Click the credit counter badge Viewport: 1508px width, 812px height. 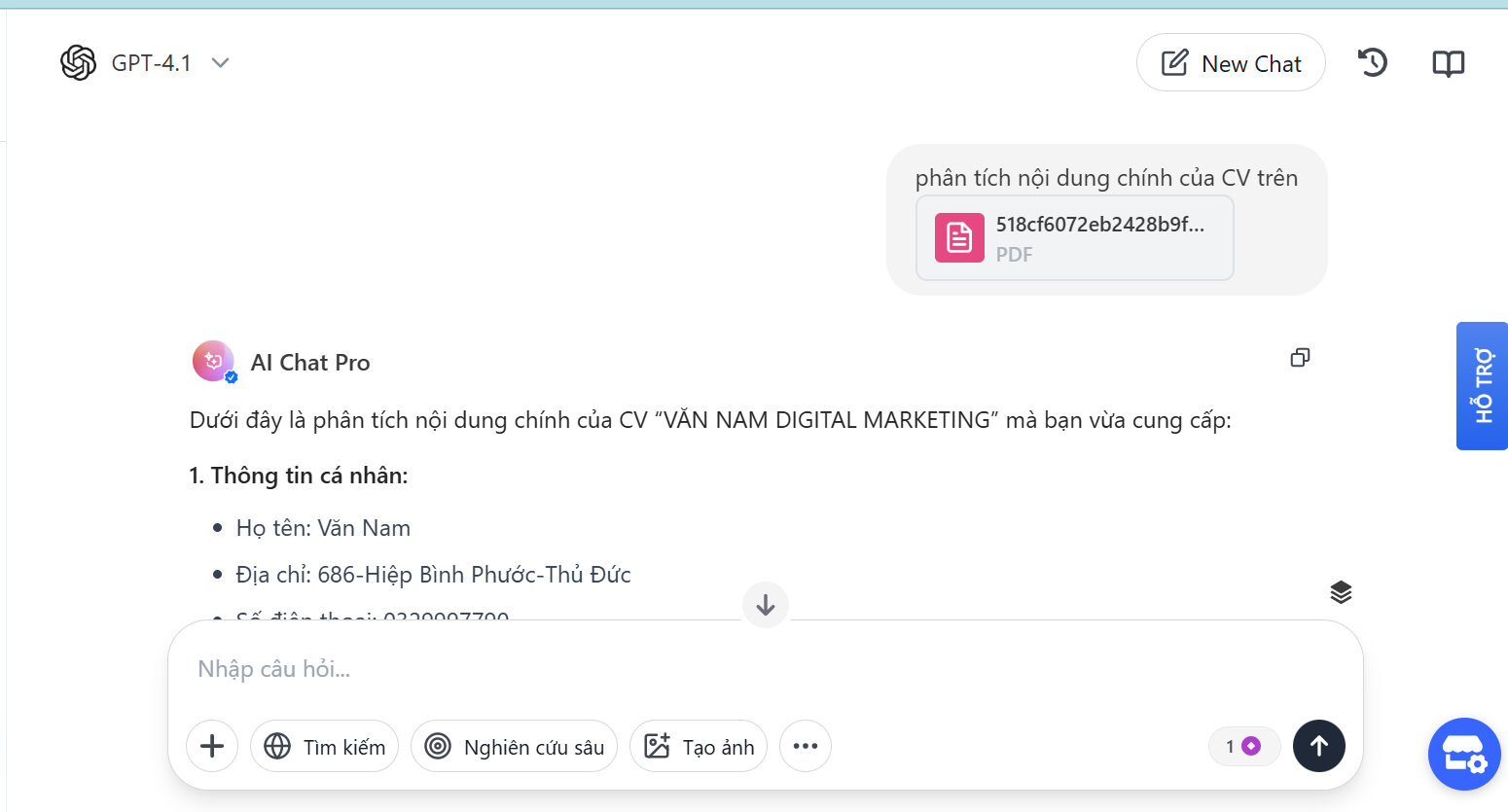click(x=1243, y=746)
